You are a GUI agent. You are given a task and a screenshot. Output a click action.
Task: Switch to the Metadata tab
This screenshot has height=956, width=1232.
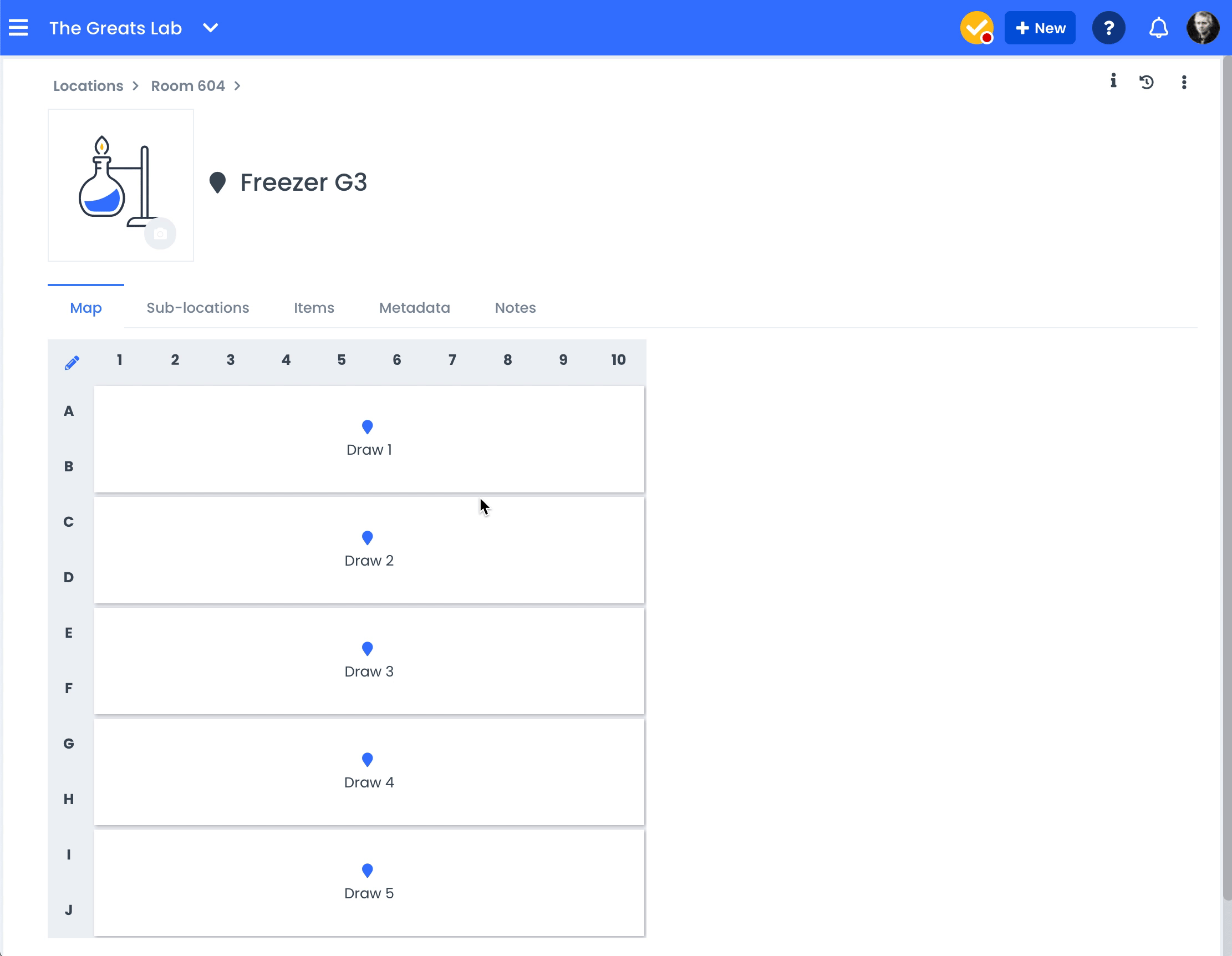pos(414,307)
